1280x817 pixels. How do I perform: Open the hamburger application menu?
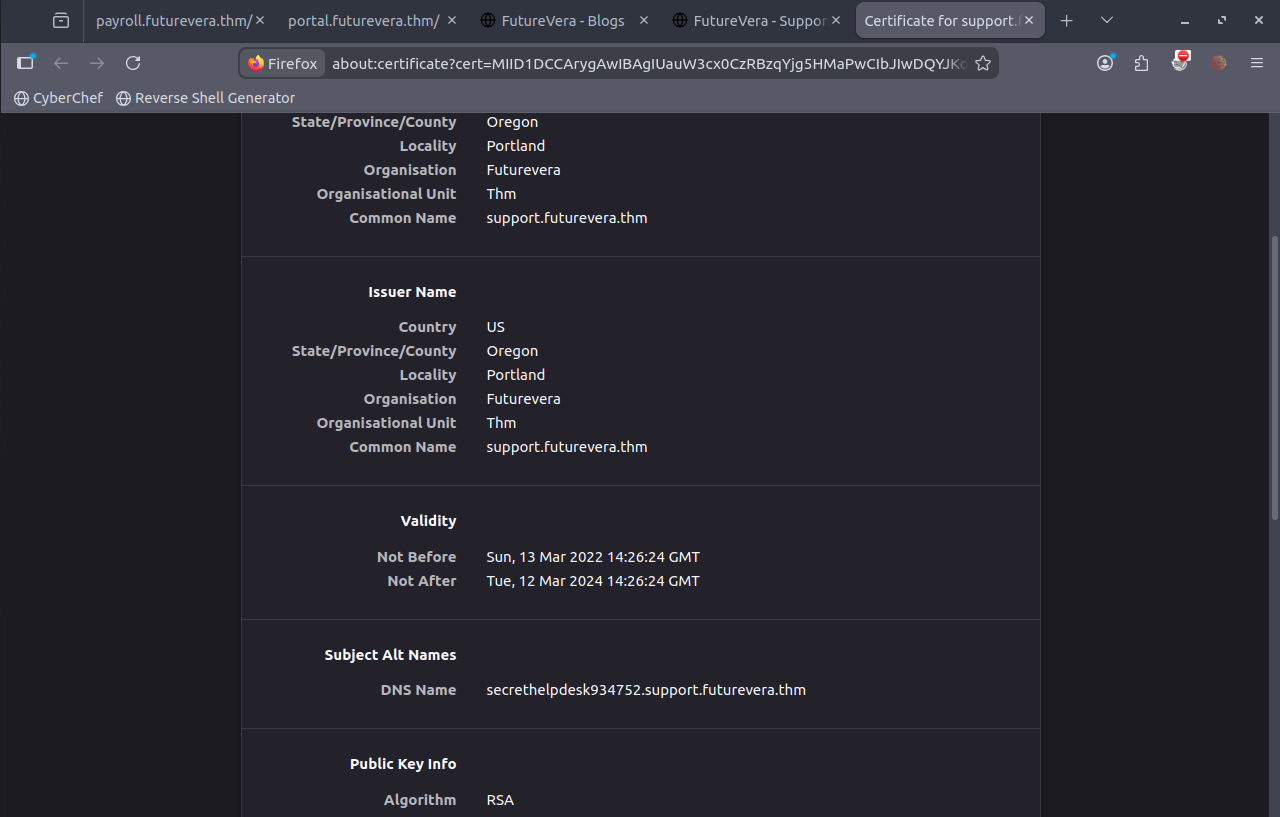click(x=1257, y=63)
